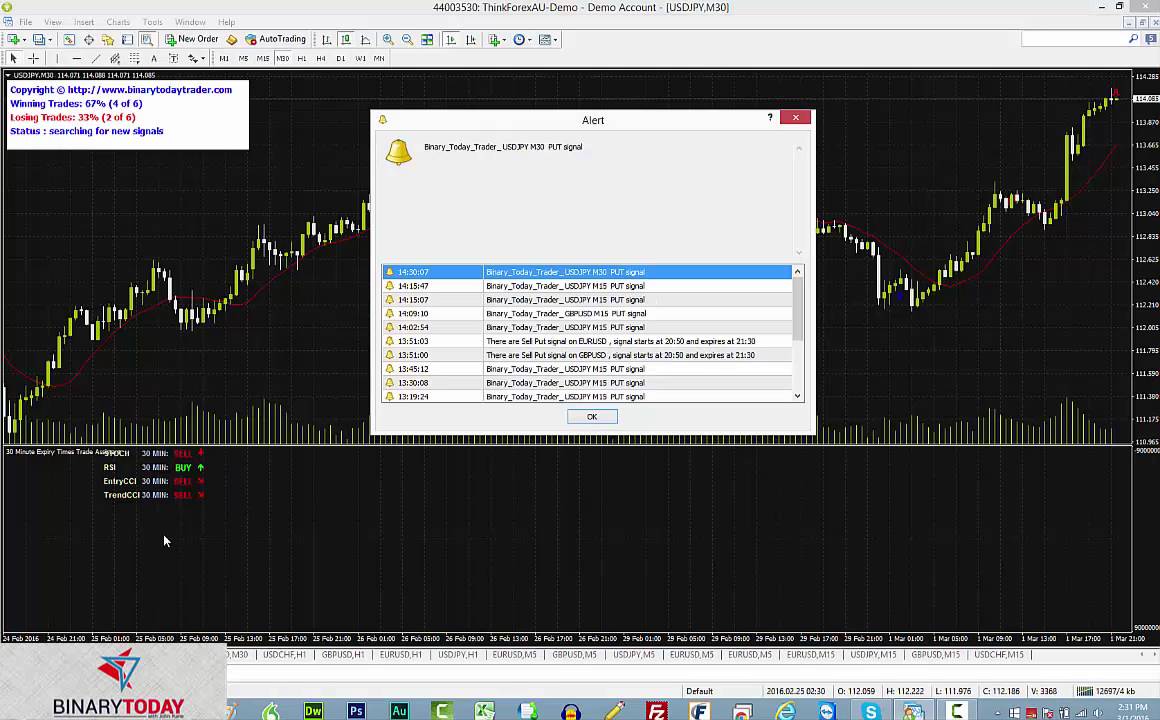The height and width of the screenshot is (720, 1160).
Task: Switch chart to M15 timeframe
Action: pos(263,58)
